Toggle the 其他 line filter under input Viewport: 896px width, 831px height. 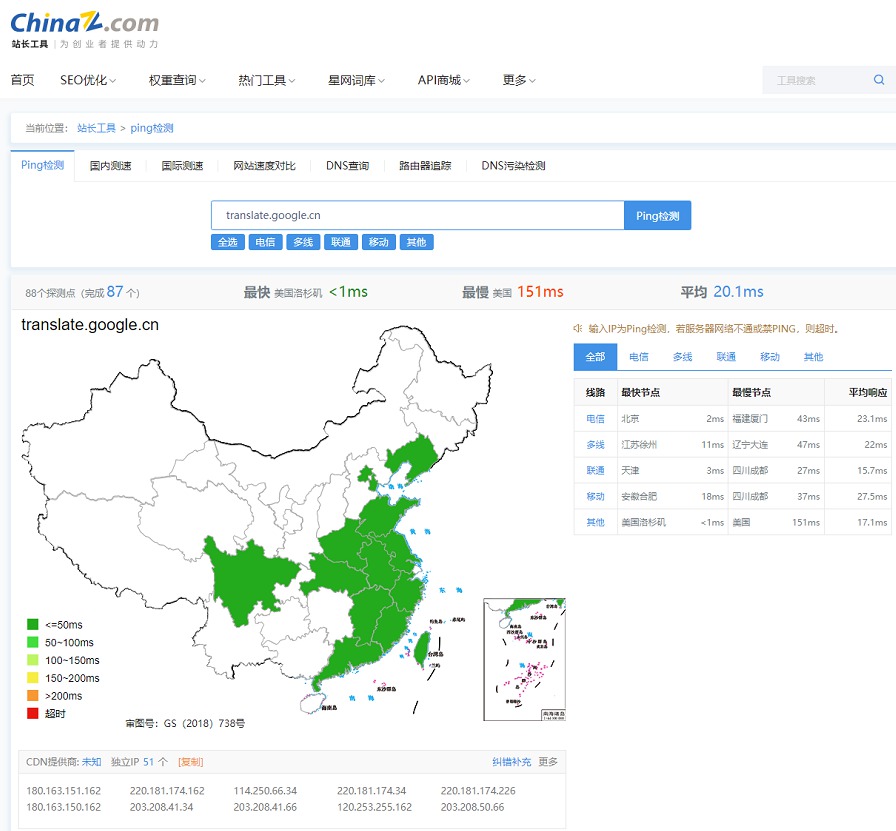[416, 242]
